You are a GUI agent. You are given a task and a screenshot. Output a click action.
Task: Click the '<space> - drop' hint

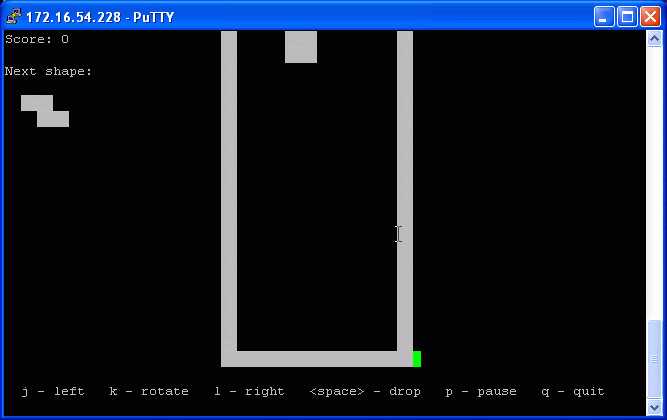(x=365, y=391)
